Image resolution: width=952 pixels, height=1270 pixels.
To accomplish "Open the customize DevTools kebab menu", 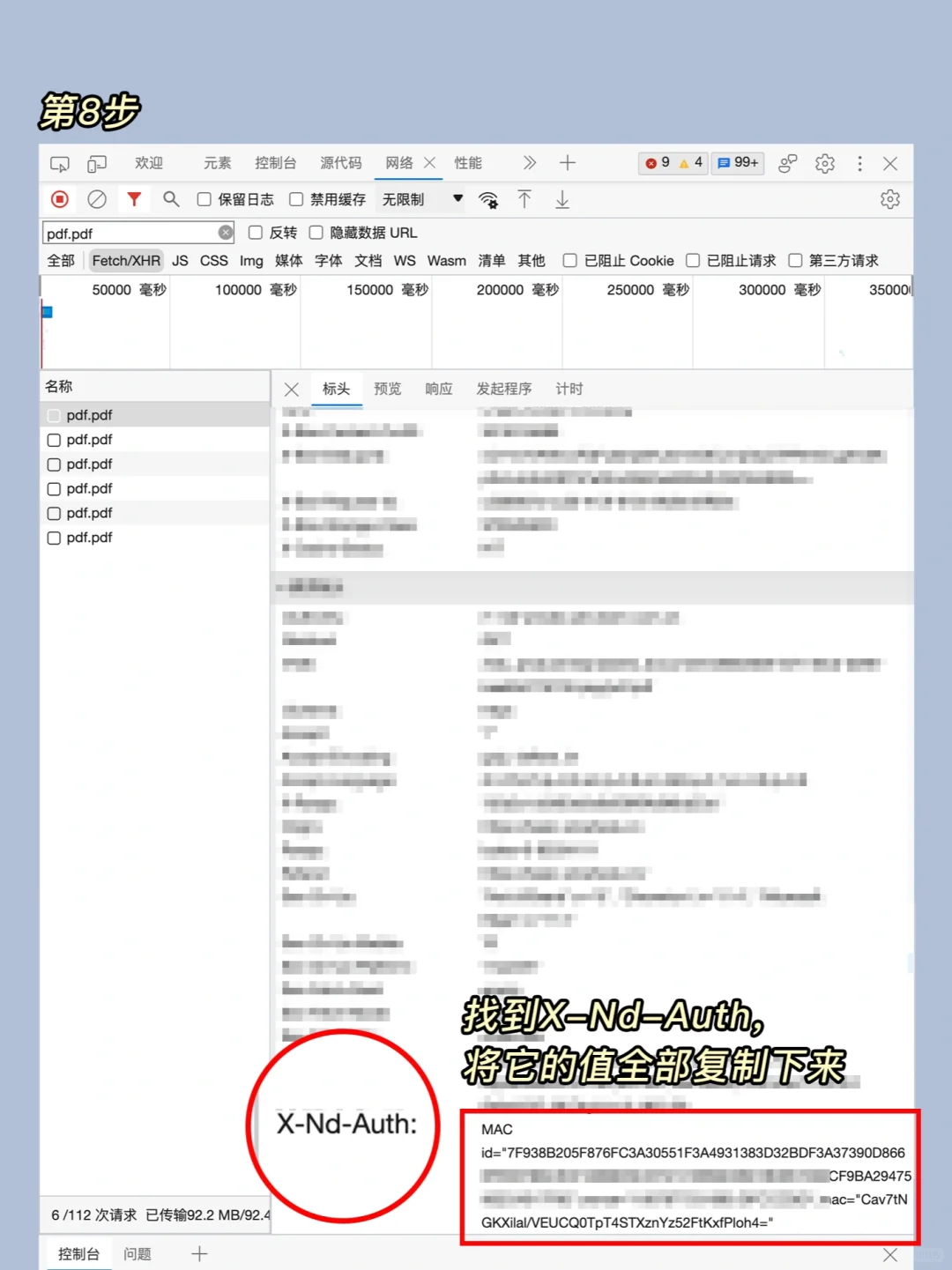I will (860, 163).
